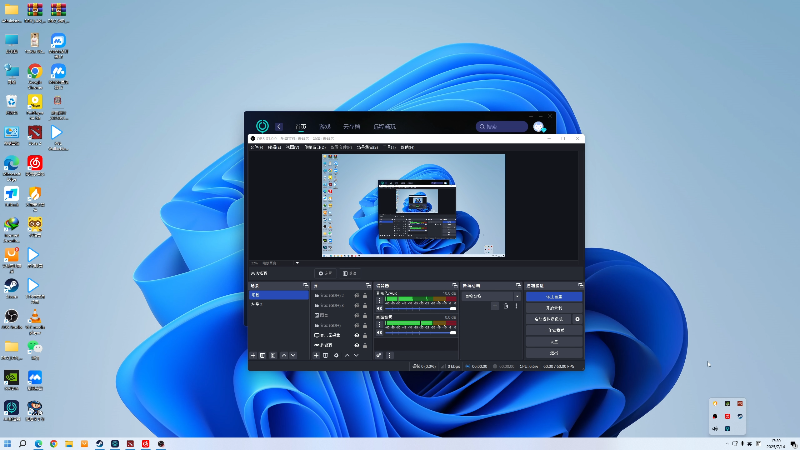Pop out the Controls dock

point(581,285)
